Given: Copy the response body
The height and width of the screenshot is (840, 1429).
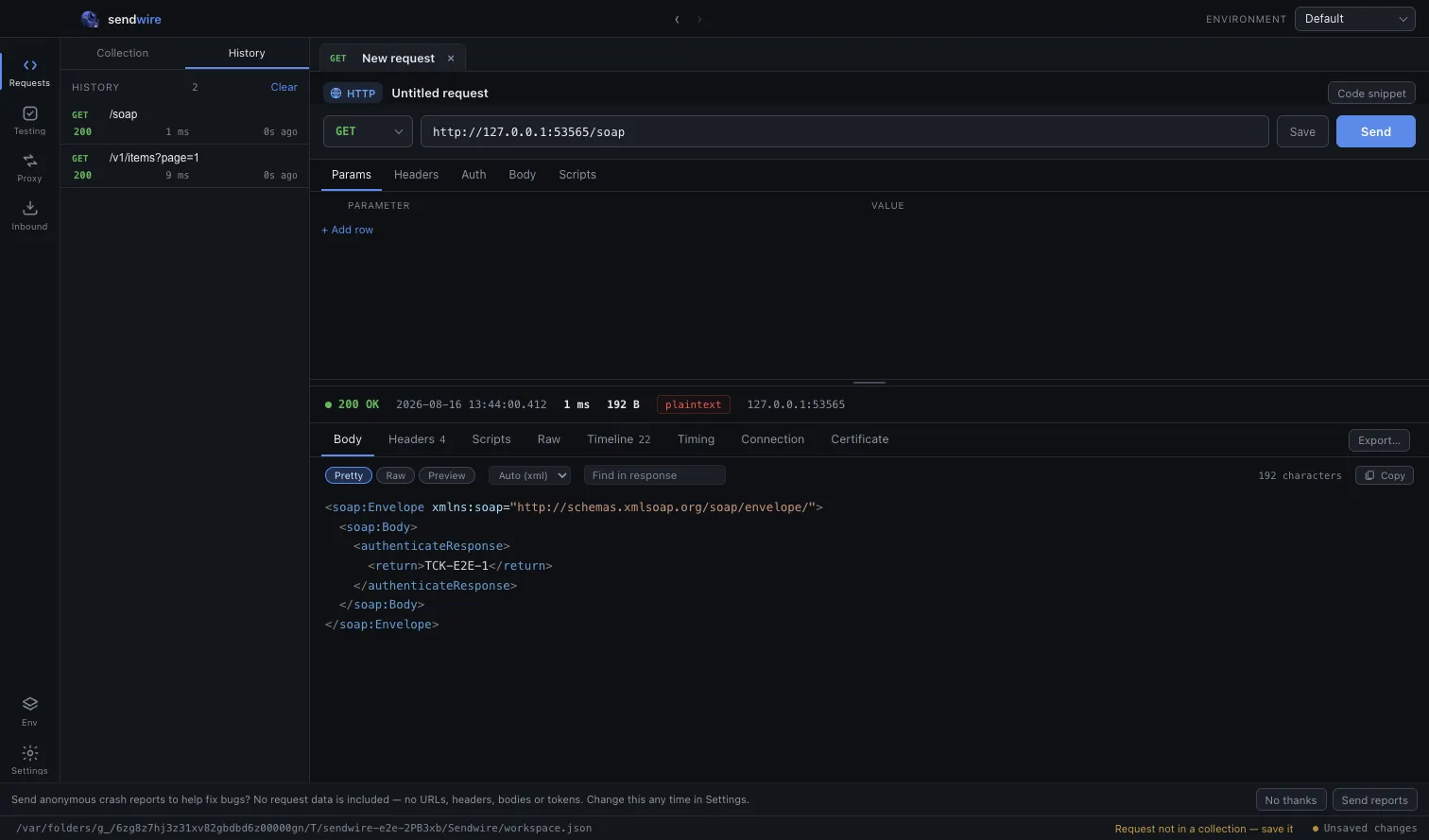Looking at the screenshot, I should pyautogui.click(x=1385, y=475).
